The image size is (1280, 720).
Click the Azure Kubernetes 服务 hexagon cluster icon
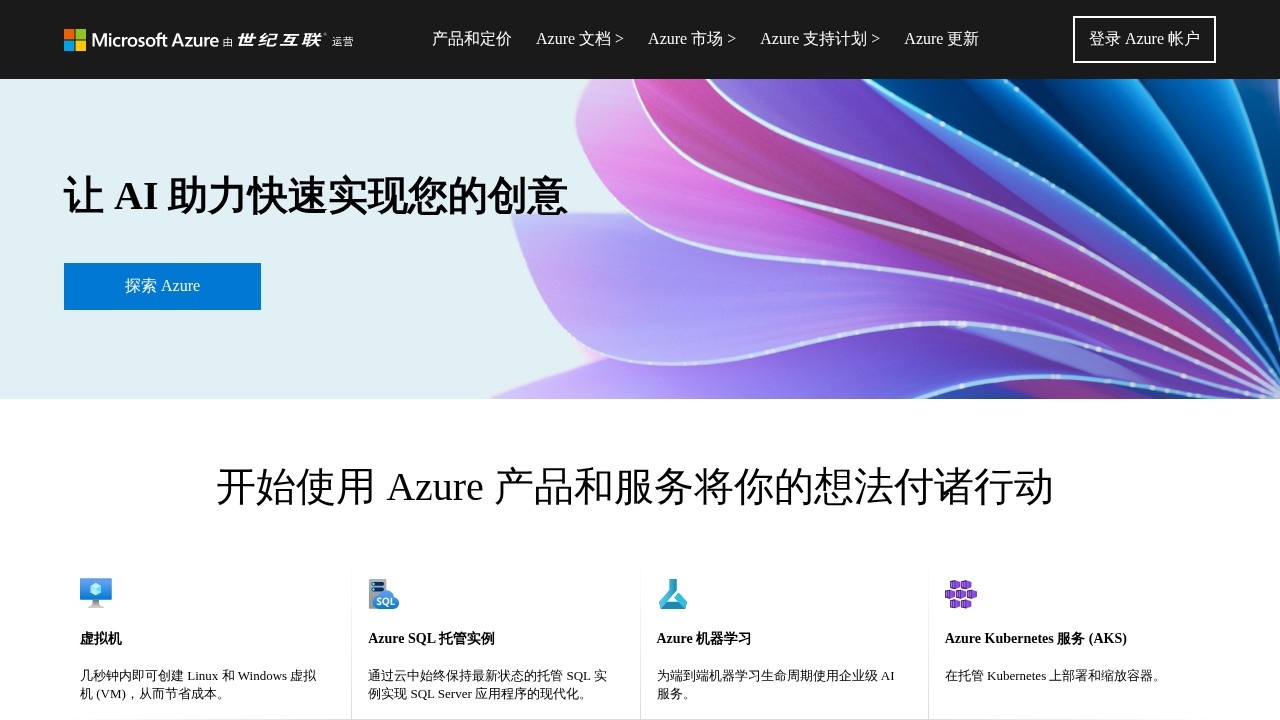coord(960,593)
